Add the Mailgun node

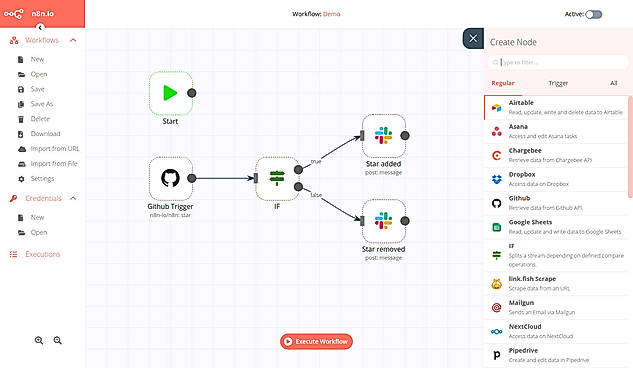(x=556, y=307)
